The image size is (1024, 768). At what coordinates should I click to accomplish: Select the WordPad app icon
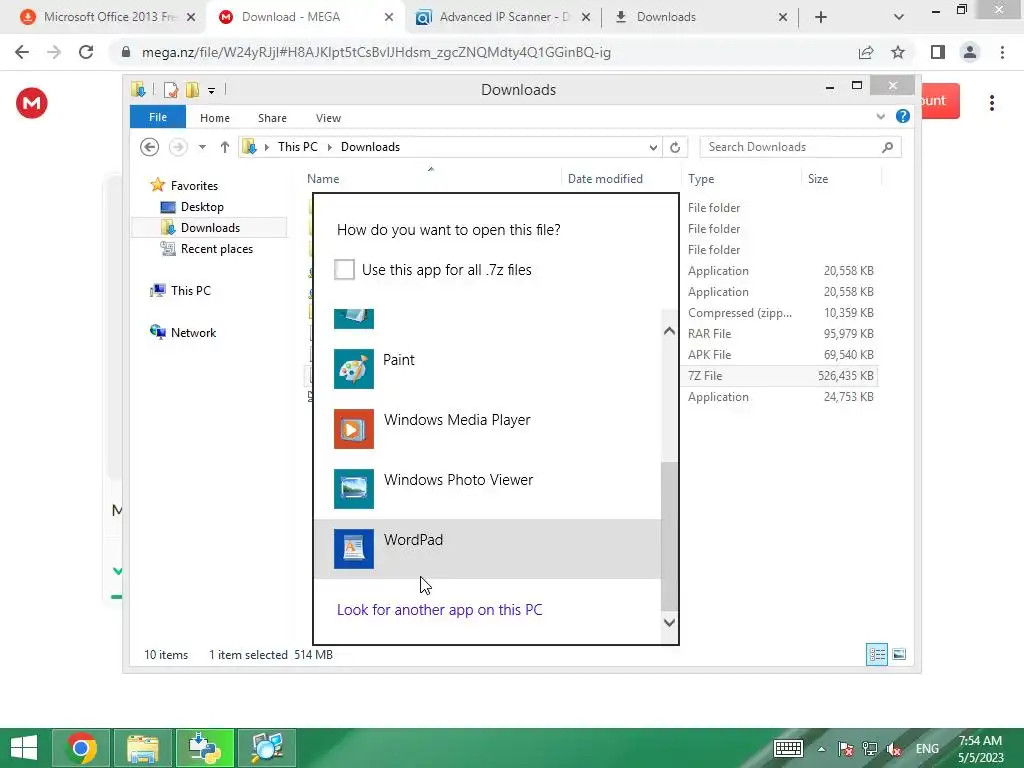coord(353,549)
